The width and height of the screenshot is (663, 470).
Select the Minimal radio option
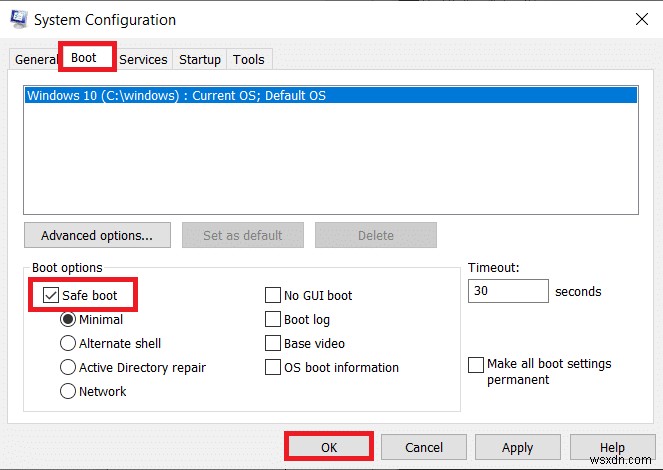(68, 320)
